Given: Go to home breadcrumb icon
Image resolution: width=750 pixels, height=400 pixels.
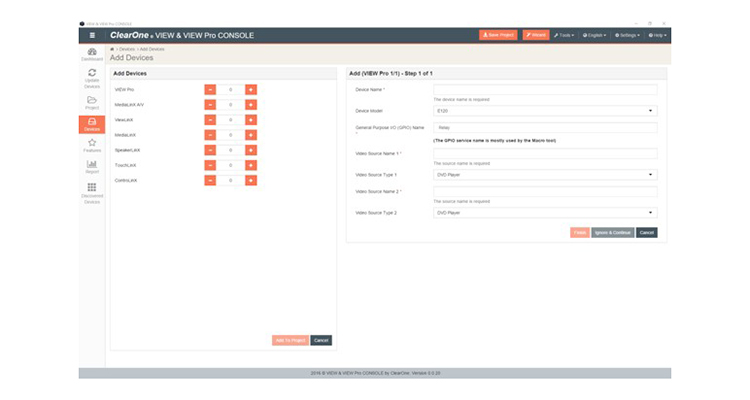Looking at the screenshot, I should click(x=112, y=49).
